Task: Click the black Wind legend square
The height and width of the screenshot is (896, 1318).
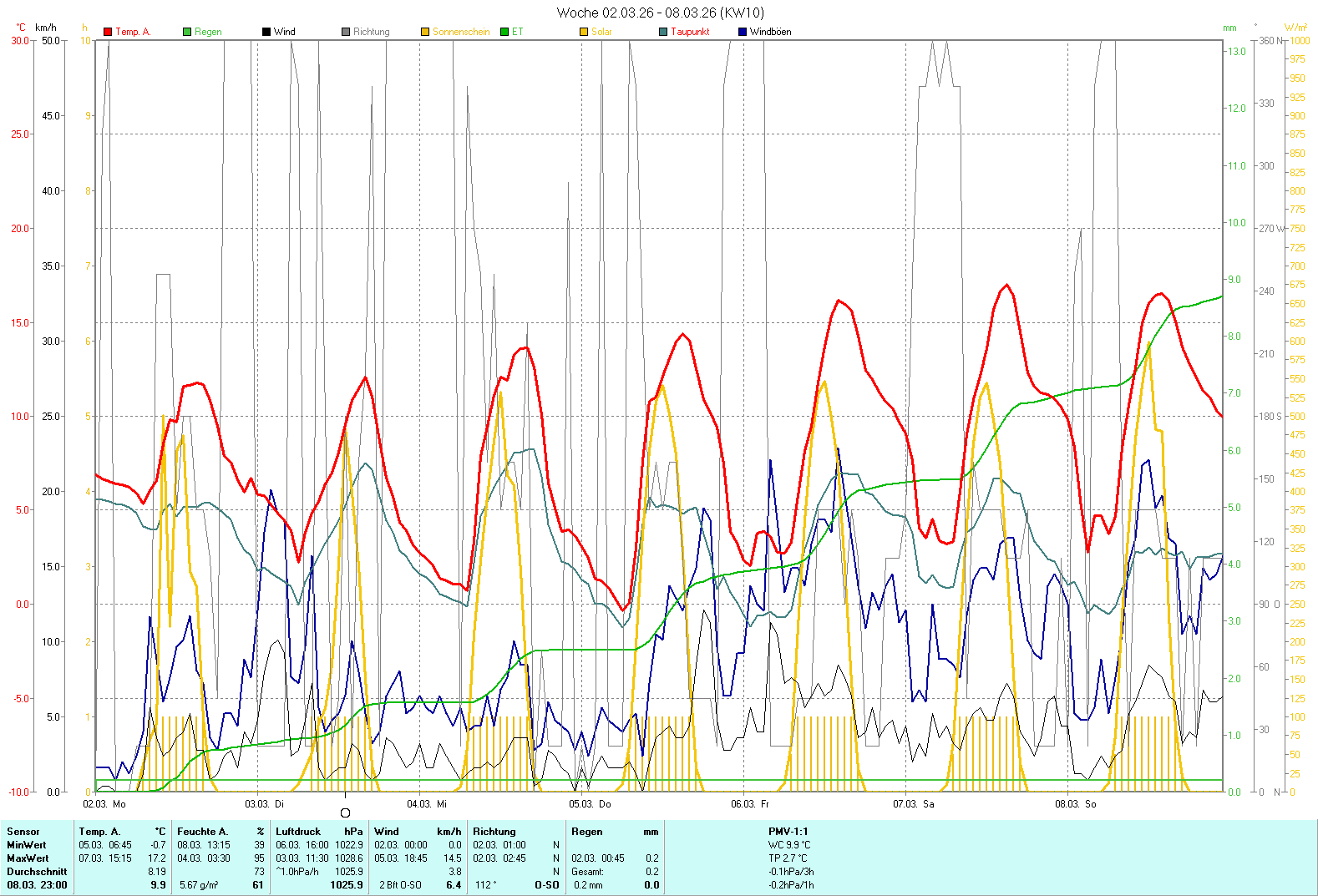Action: 266,32
